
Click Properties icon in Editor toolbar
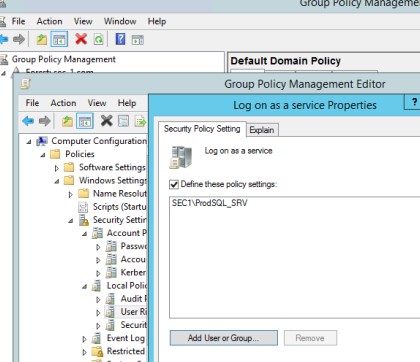click(124, 121)
